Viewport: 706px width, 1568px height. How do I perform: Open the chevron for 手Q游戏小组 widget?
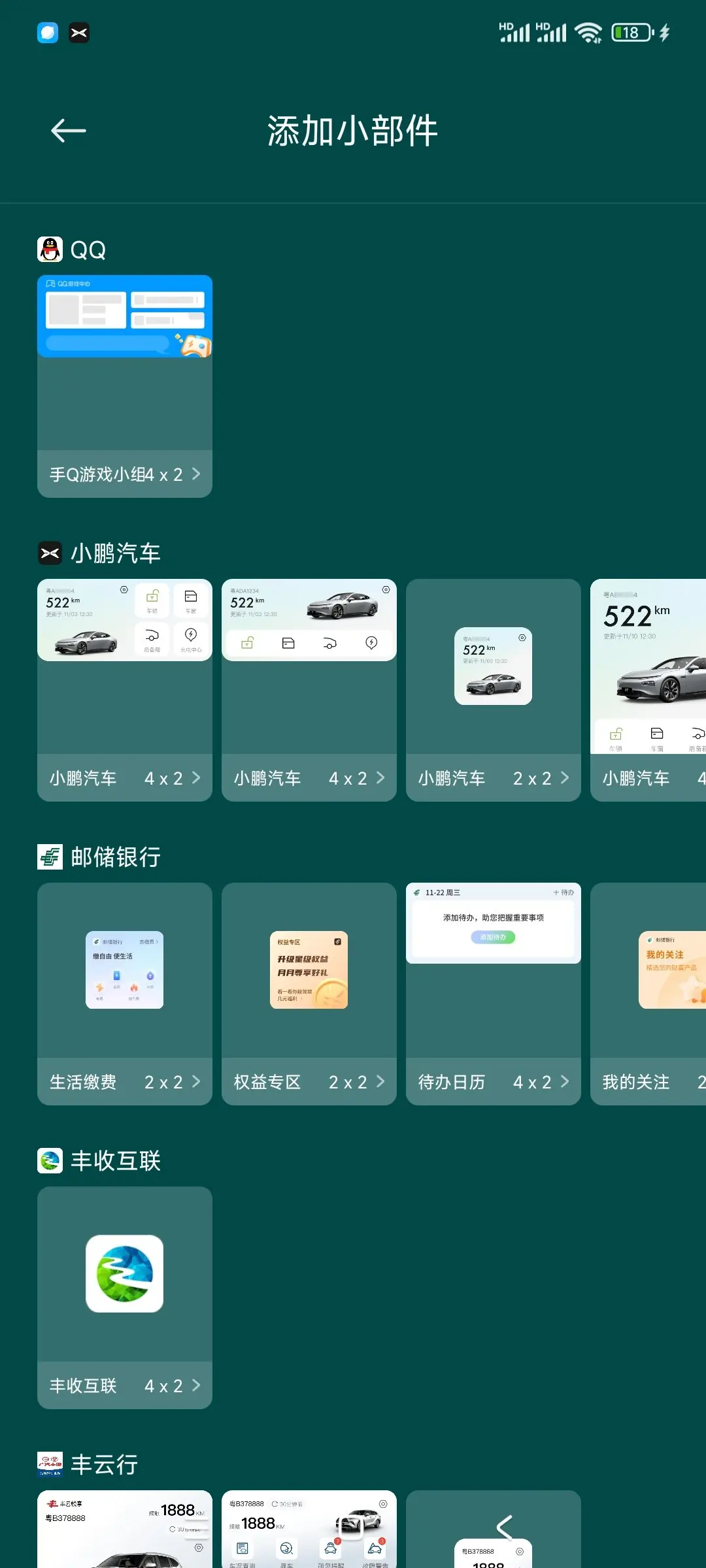point(196,474)
